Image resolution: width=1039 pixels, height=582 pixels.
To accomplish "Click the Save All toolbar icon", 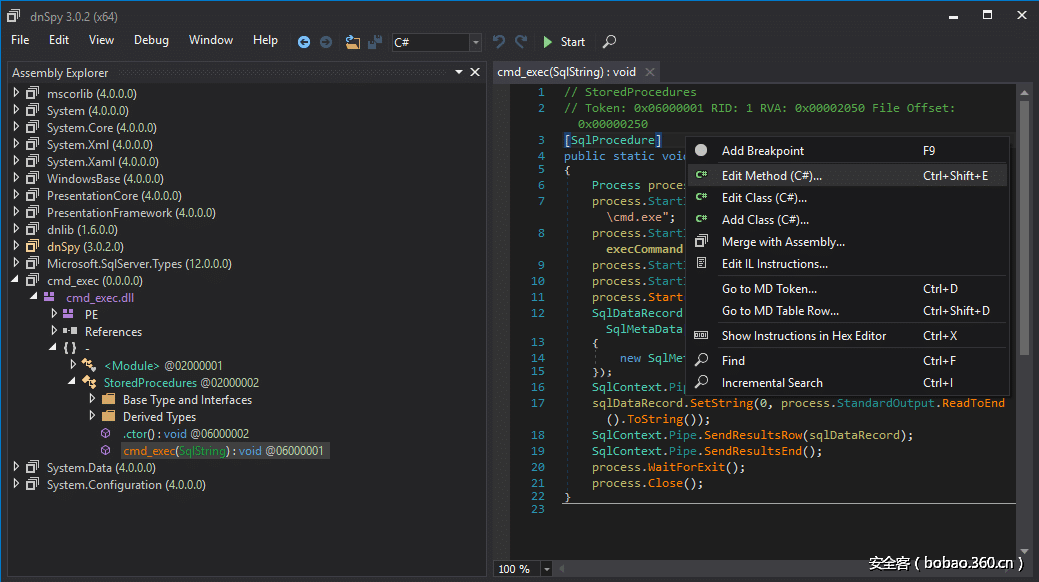I will click(375, 42).
